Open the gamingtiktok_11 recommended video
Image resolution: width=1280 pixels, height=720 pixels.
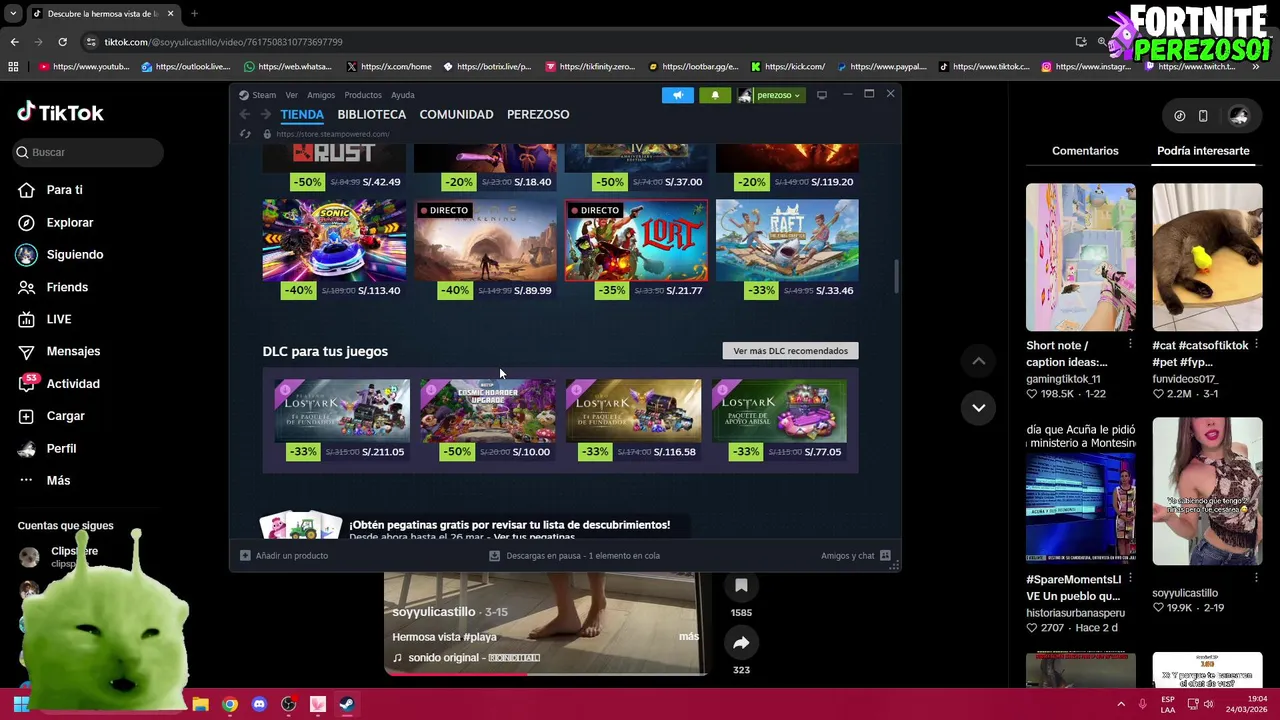tap(1081, 257)
